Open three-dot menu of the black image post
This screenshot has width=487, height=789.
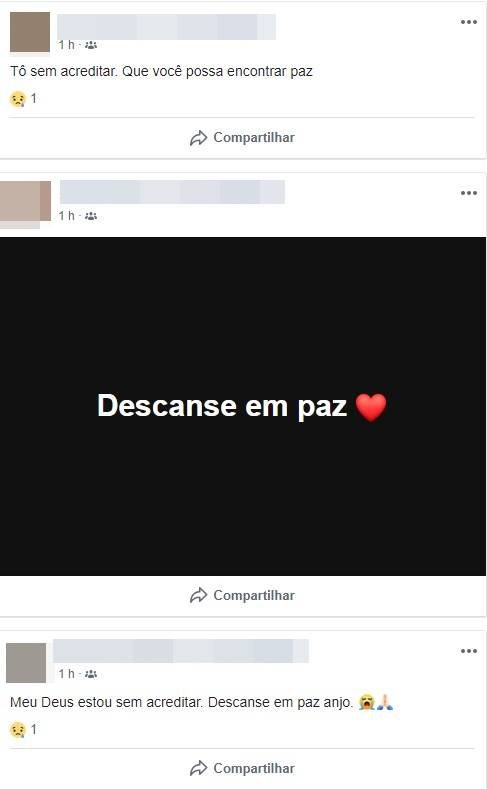point(468,193)
